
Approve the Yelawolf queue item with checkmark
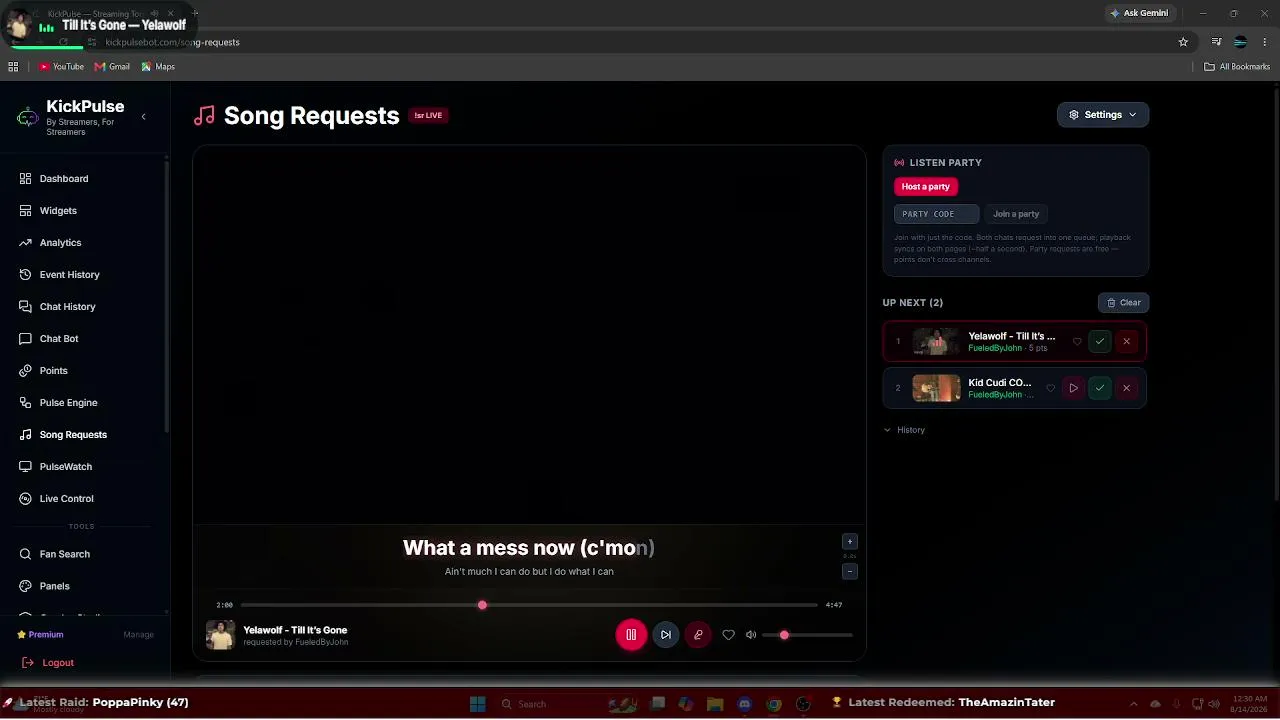[x=1100, y=342]
